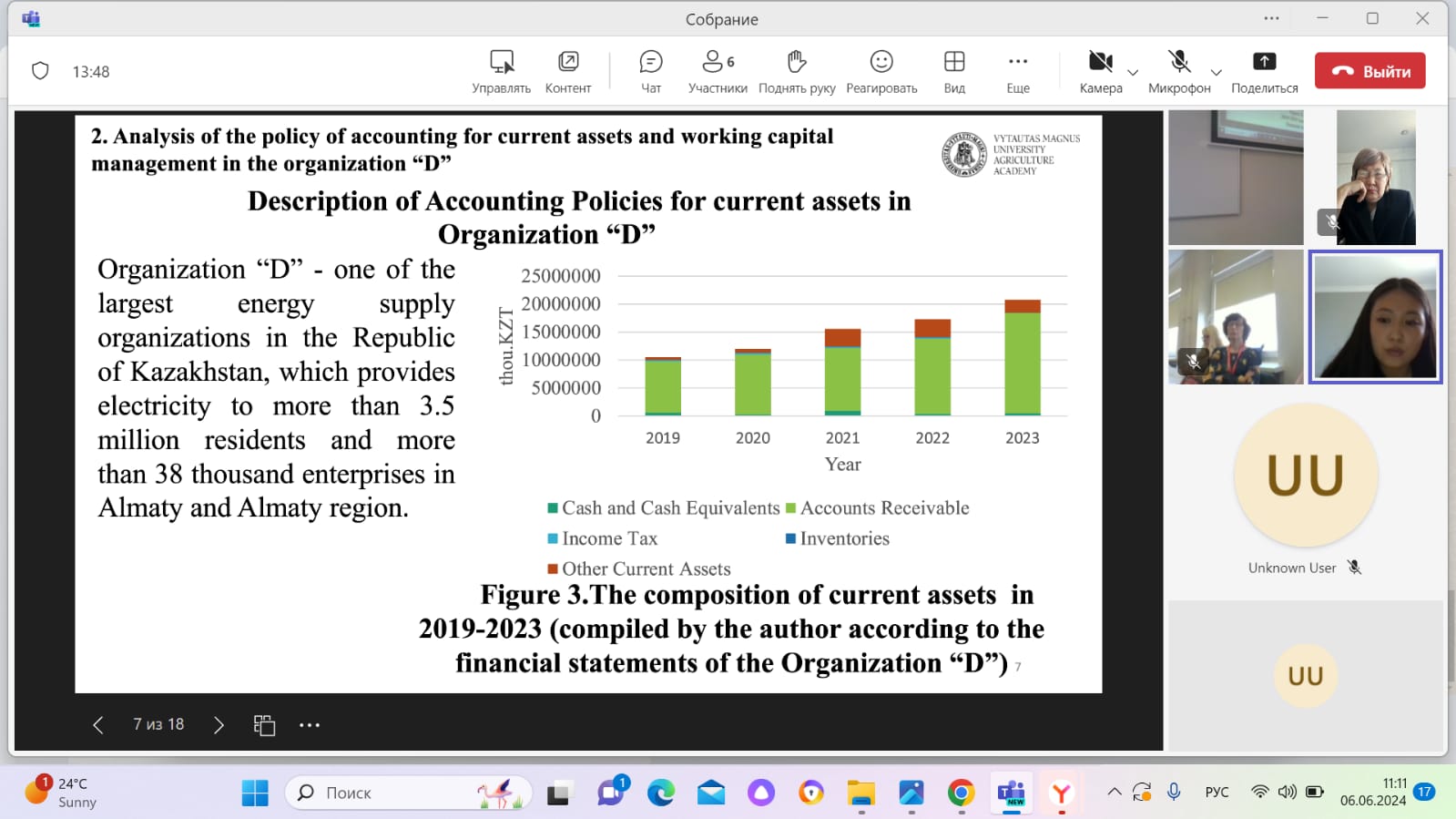Expand microphone device options arrow
The image size is (1456, 819).
(1216, 73)
